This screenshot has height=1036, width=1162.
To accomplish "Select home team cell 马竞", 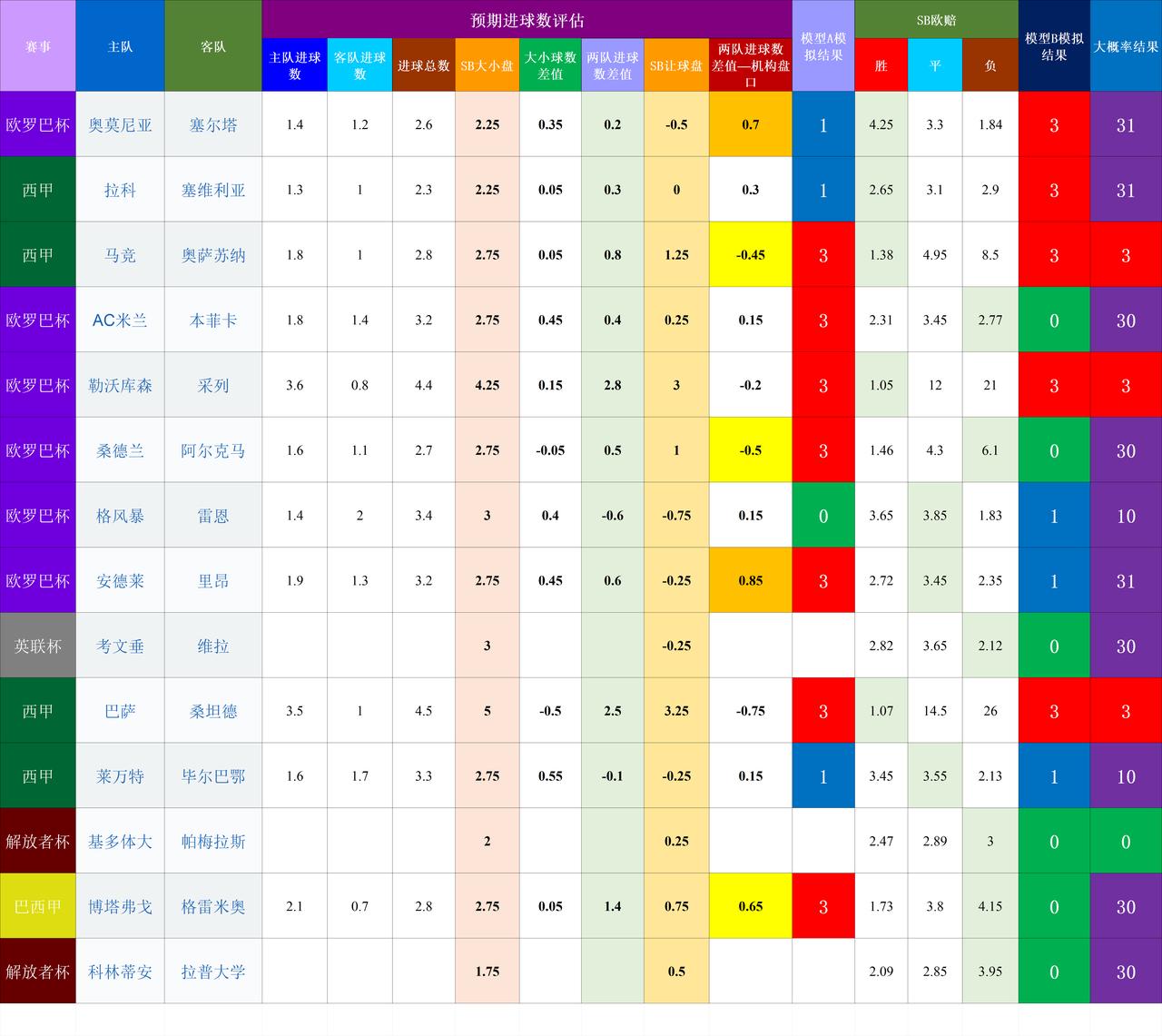I will coord(121,255).
